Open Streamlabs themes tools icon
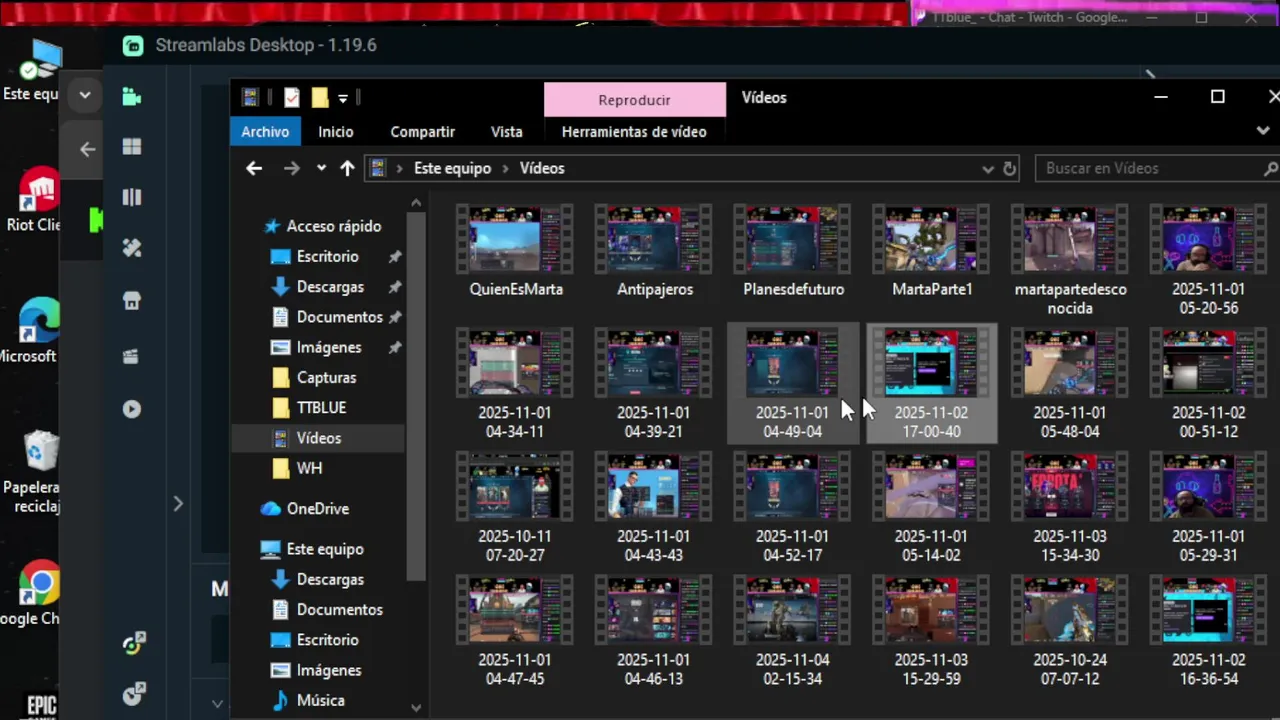1280x720 pixels. click(131, 248)
